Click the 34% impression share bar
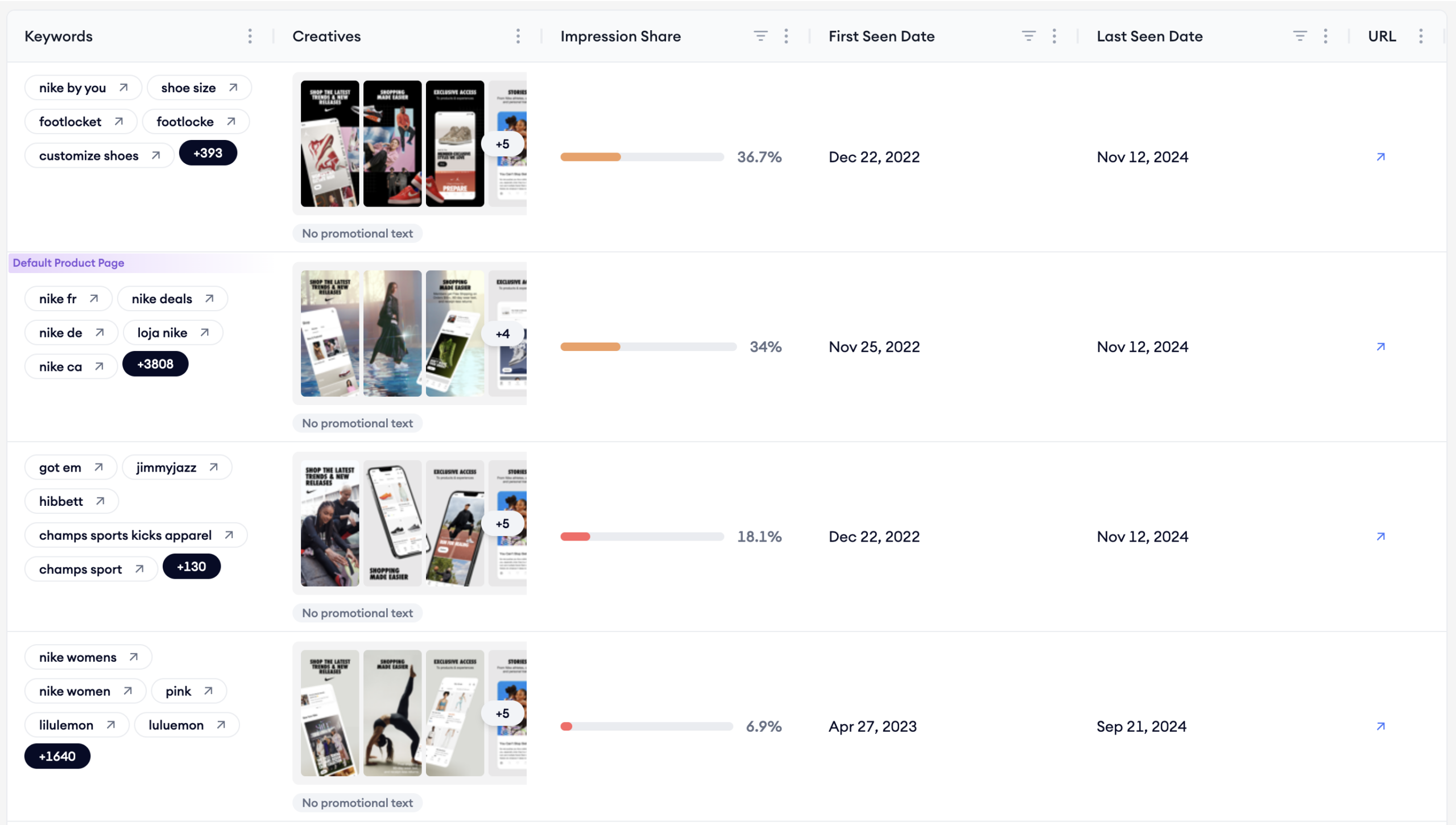1456x825 pixels. pos(648,347)
